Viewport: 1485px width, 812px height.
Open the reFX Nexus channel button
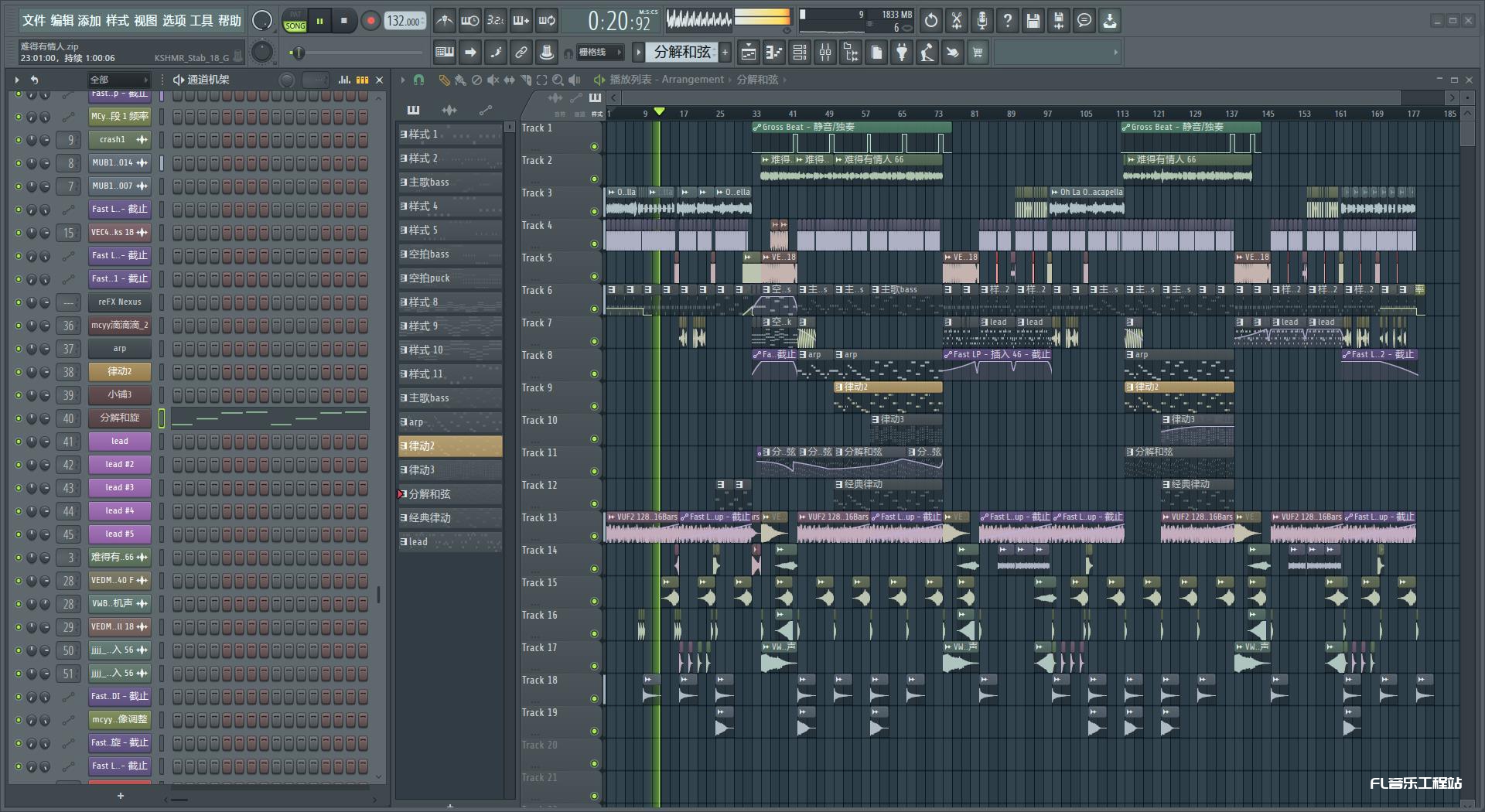(120, 302)
